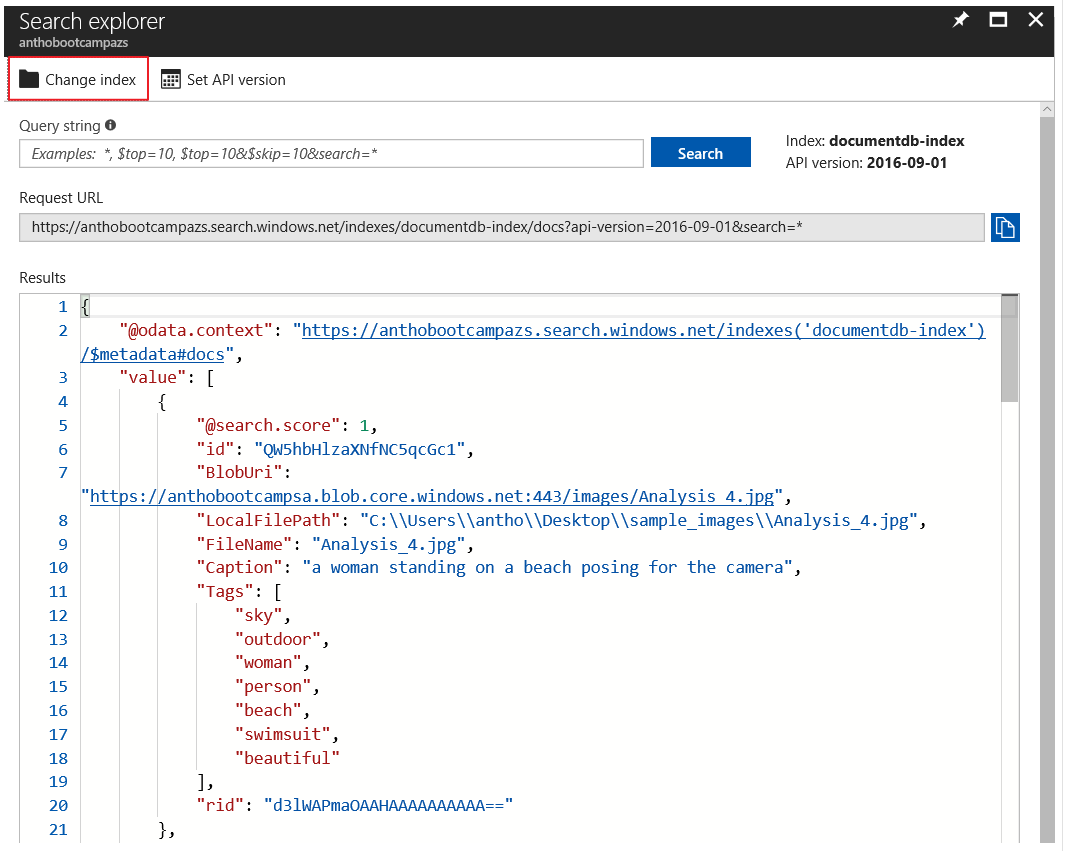Select the folder icon next to Change index
The height and width of the screenshot is (851, 1069).
point(30,79)
